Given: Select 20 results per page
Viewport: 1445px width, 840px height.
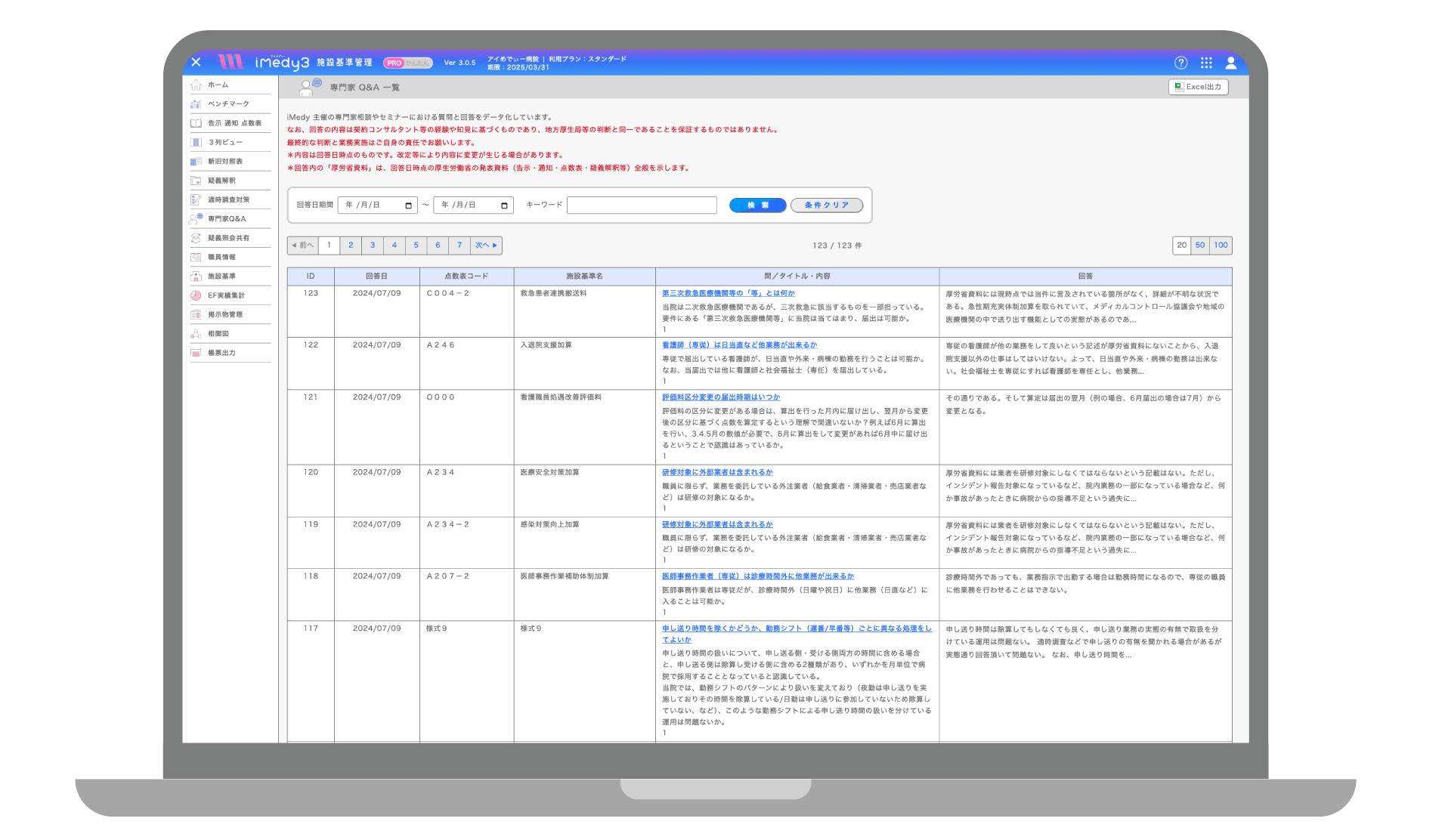Looking at the screenshot, I should coord(1181,246).
